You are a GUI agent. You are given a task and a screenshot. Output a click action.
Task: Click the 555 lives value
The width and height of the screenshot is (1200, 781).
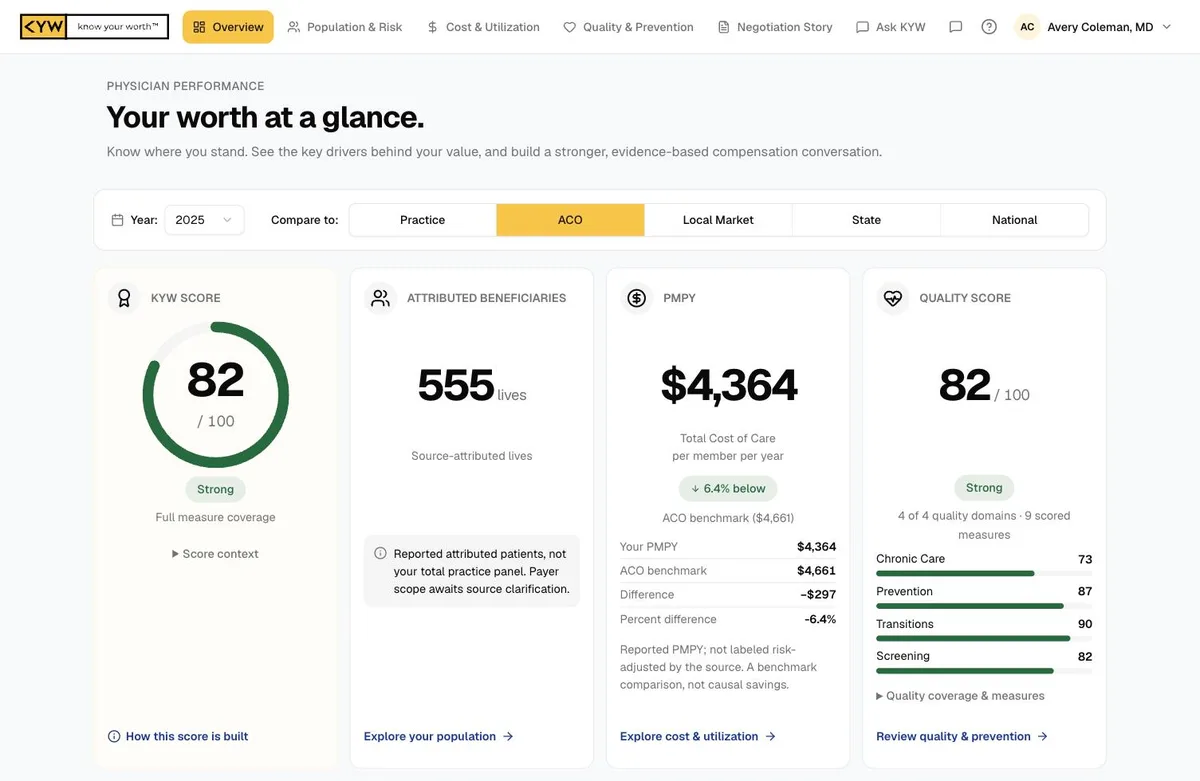tap(472, 386)
